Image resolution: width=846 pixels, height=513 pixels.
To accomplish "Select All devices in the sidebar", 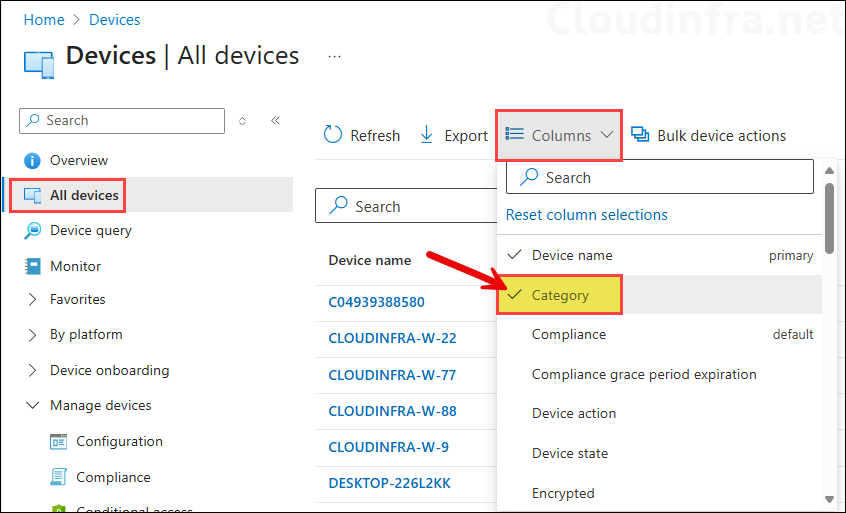I will [x=84, y=196].
